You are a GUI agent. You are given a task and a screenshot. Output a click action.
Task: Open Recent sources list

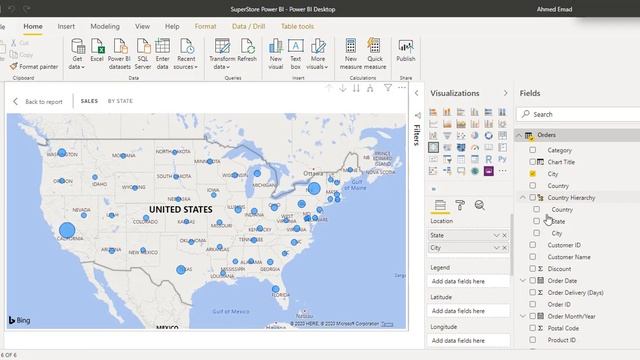click(186, 53)
